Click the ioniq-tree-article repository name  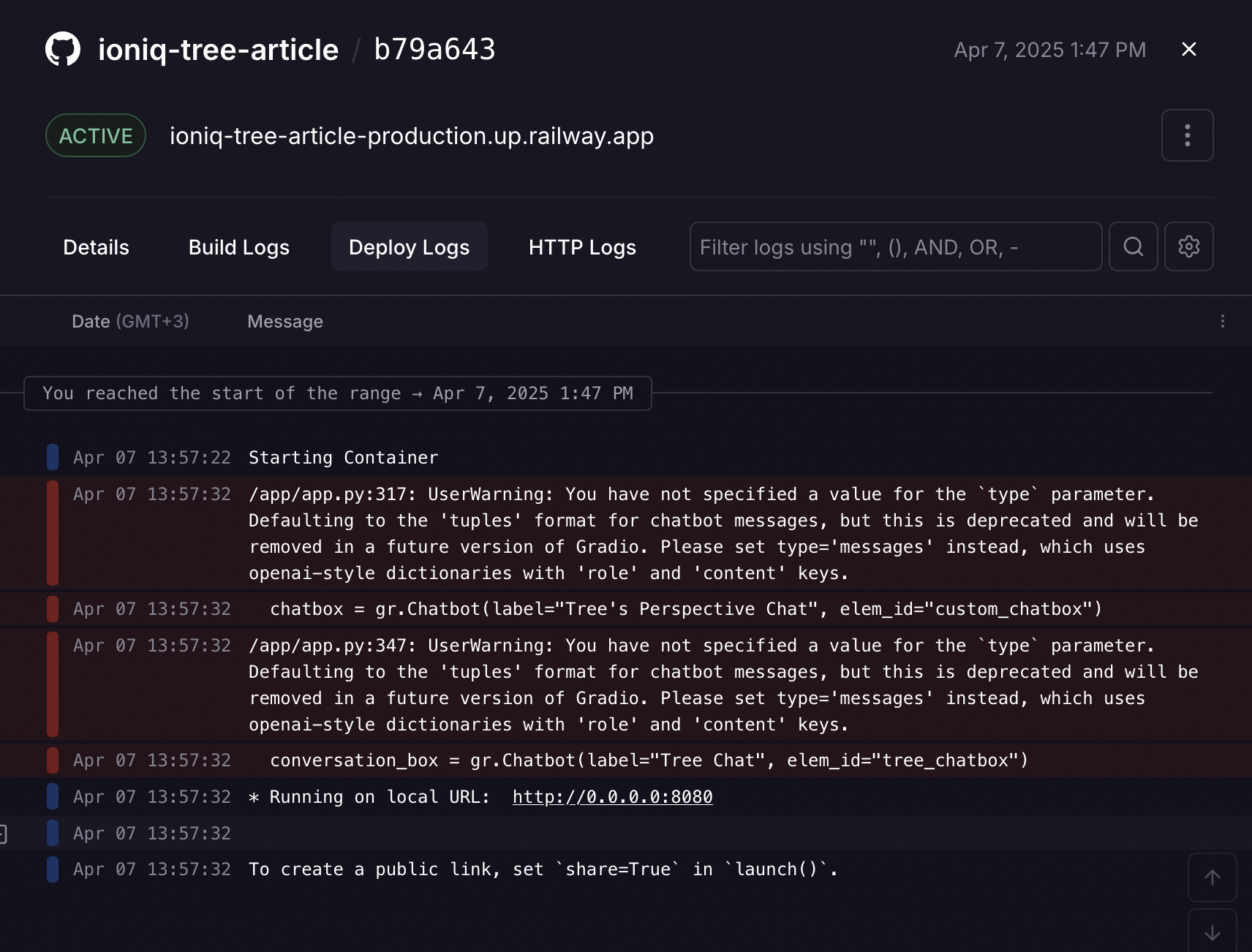(218, 50)
